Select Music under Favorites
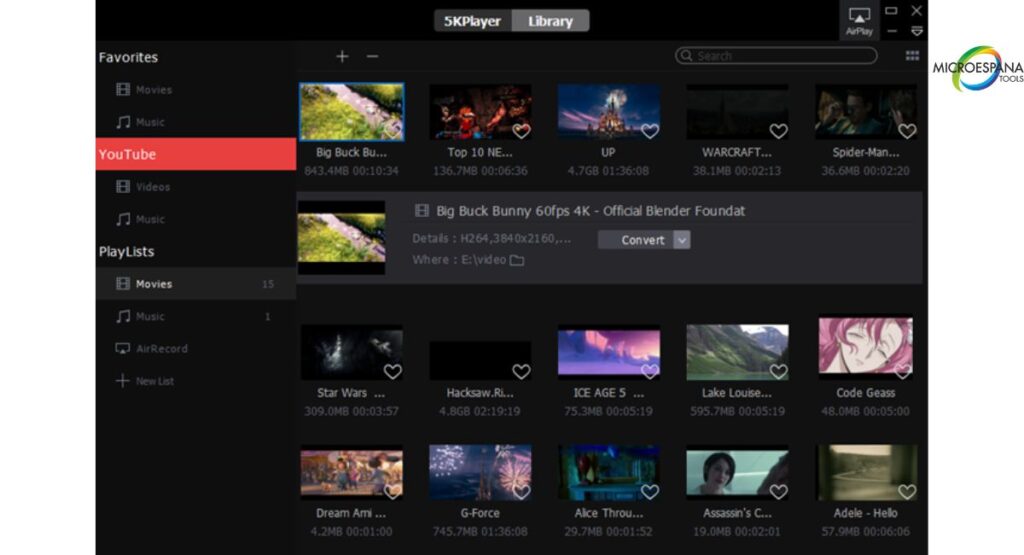 [150, 122]
